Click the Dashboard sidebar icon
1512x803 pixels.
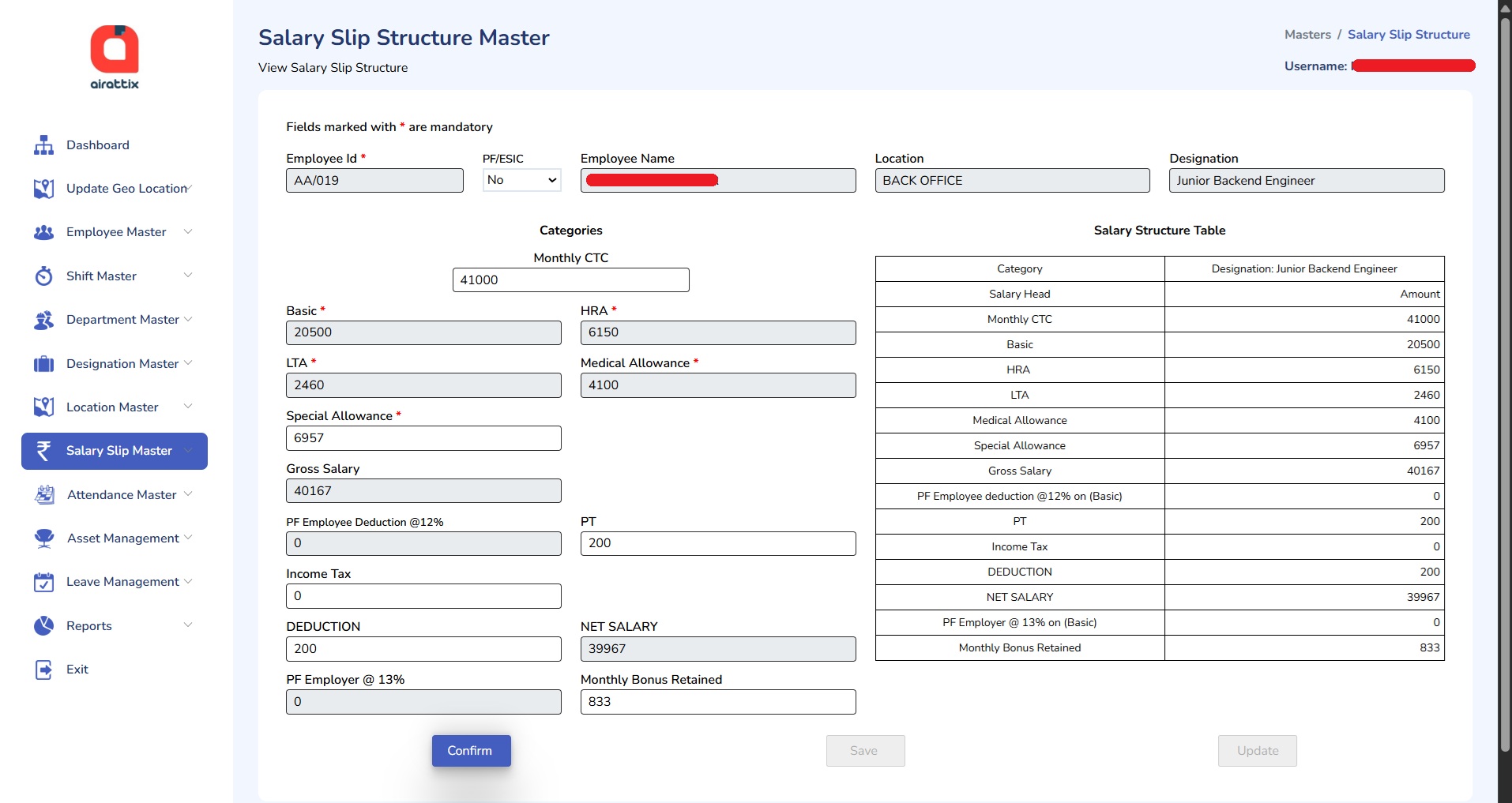coord(44,145)
